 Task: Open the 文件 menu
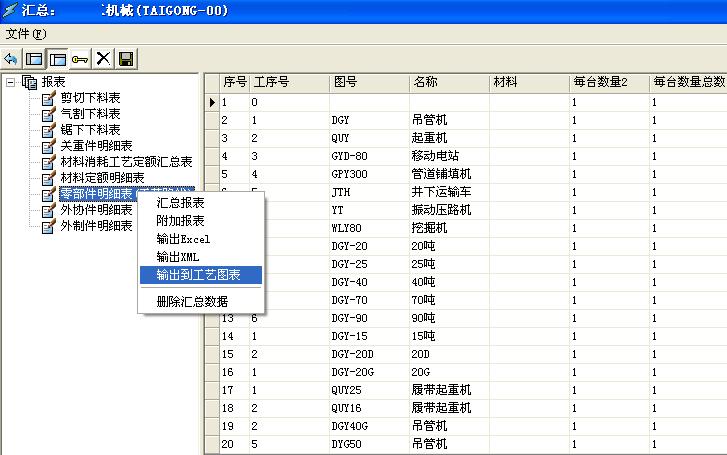click(25, 34)
